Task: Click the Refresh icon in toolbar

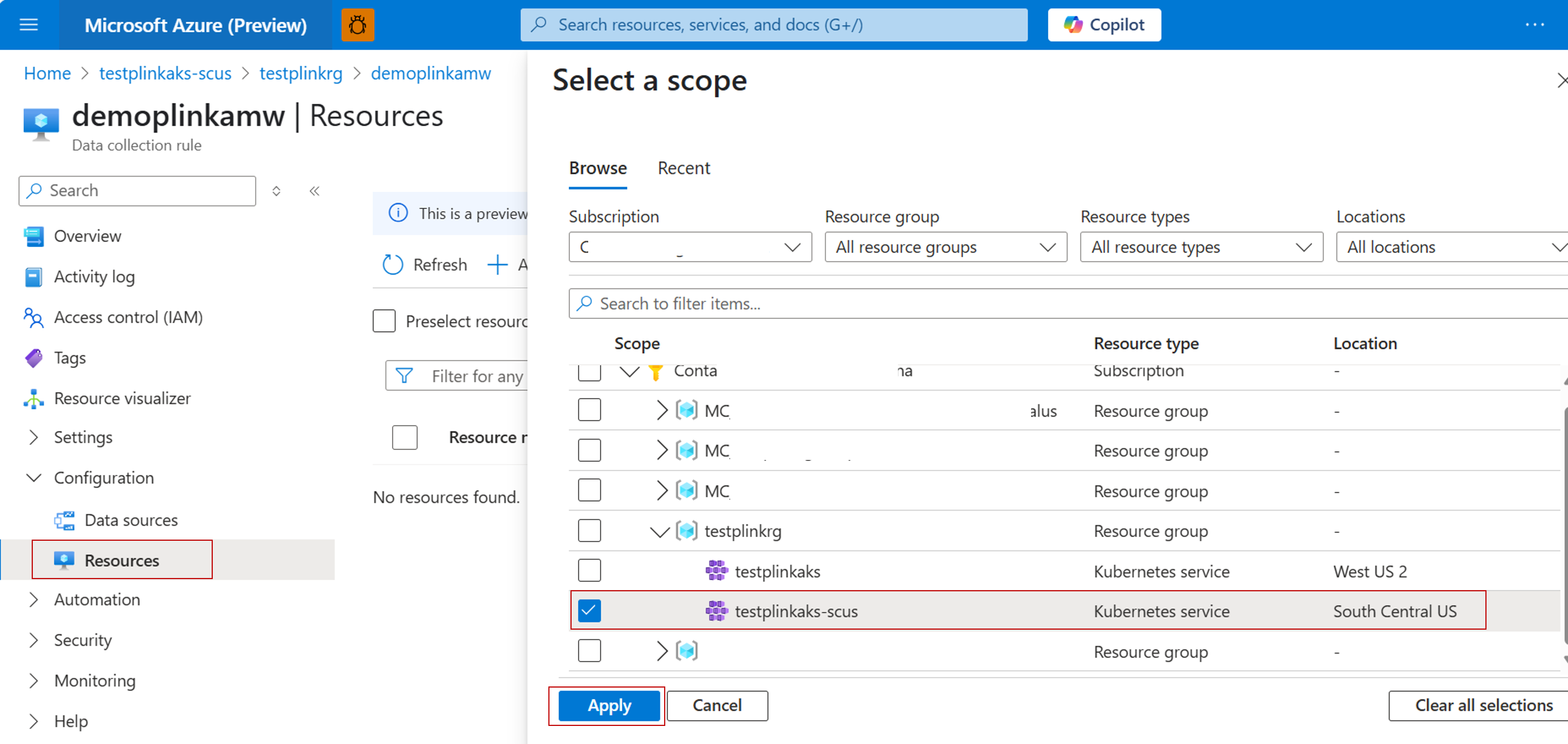Action: [x=393, y=265]
